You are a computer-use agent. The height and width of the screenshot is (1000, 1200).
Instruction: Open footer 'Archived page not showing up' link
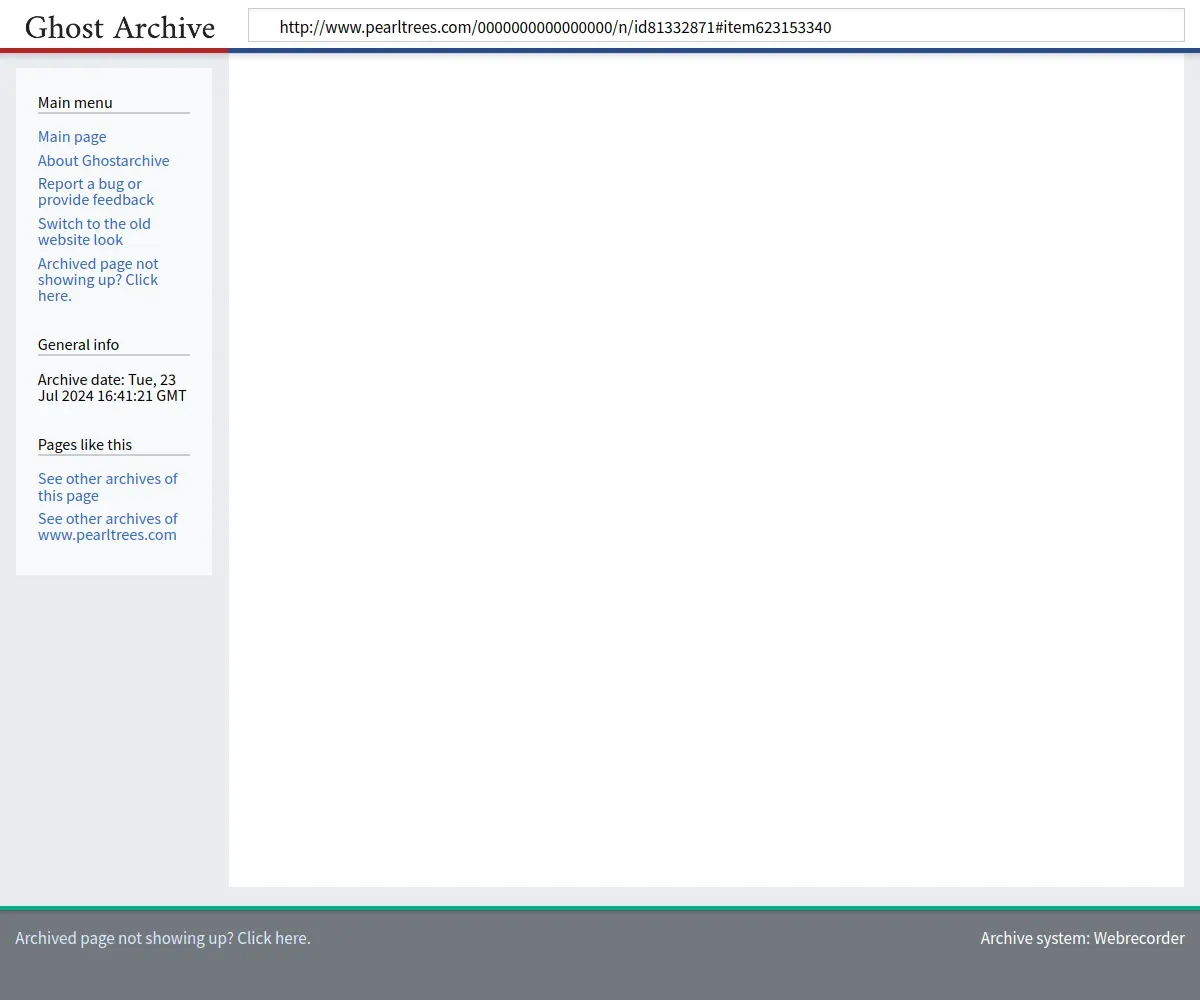(x=163, y=938)
